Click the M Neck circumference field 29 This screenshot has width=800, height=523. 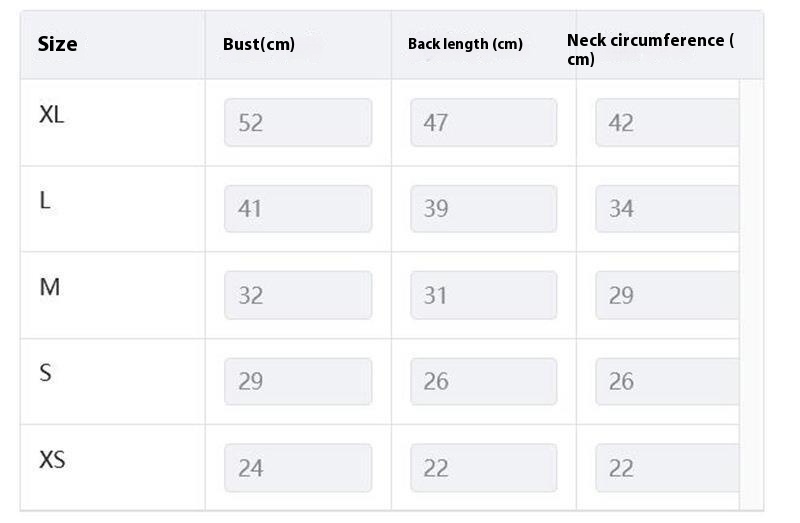pos(667,295)
